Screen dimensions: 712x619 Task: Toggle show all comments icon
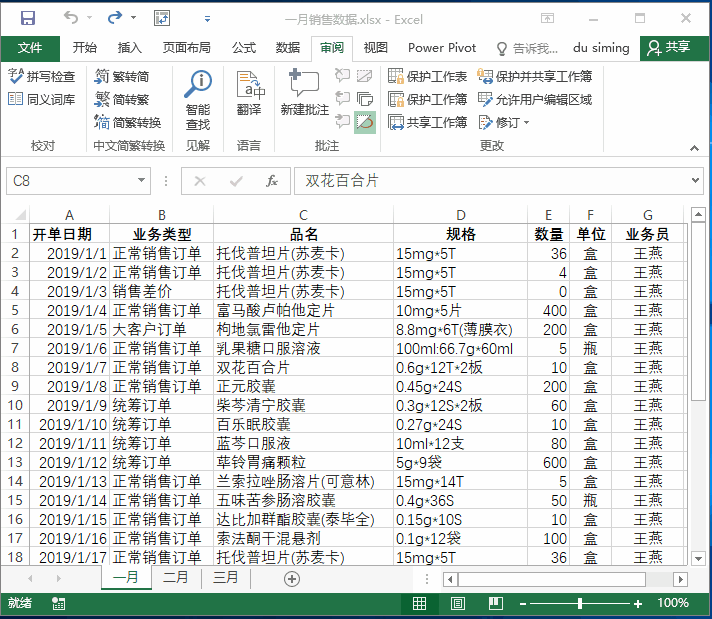click(x=365, y=99)
